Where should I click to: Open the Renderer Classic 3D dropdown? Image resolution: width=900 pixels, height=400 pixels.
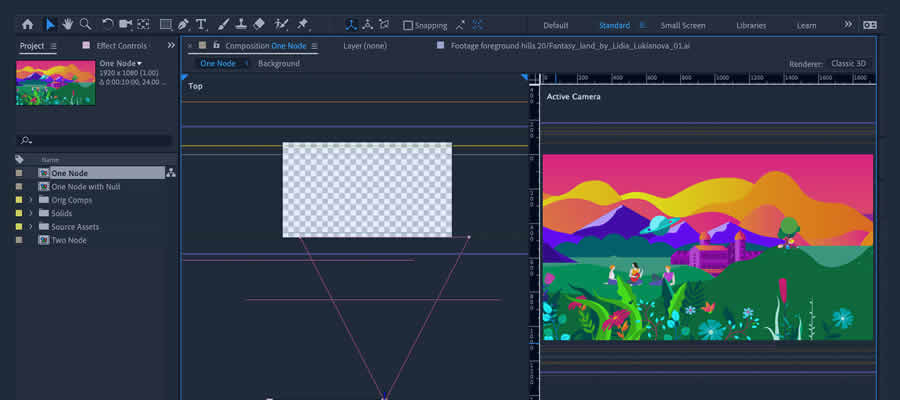pyautogui.click(x=848, y=64)
